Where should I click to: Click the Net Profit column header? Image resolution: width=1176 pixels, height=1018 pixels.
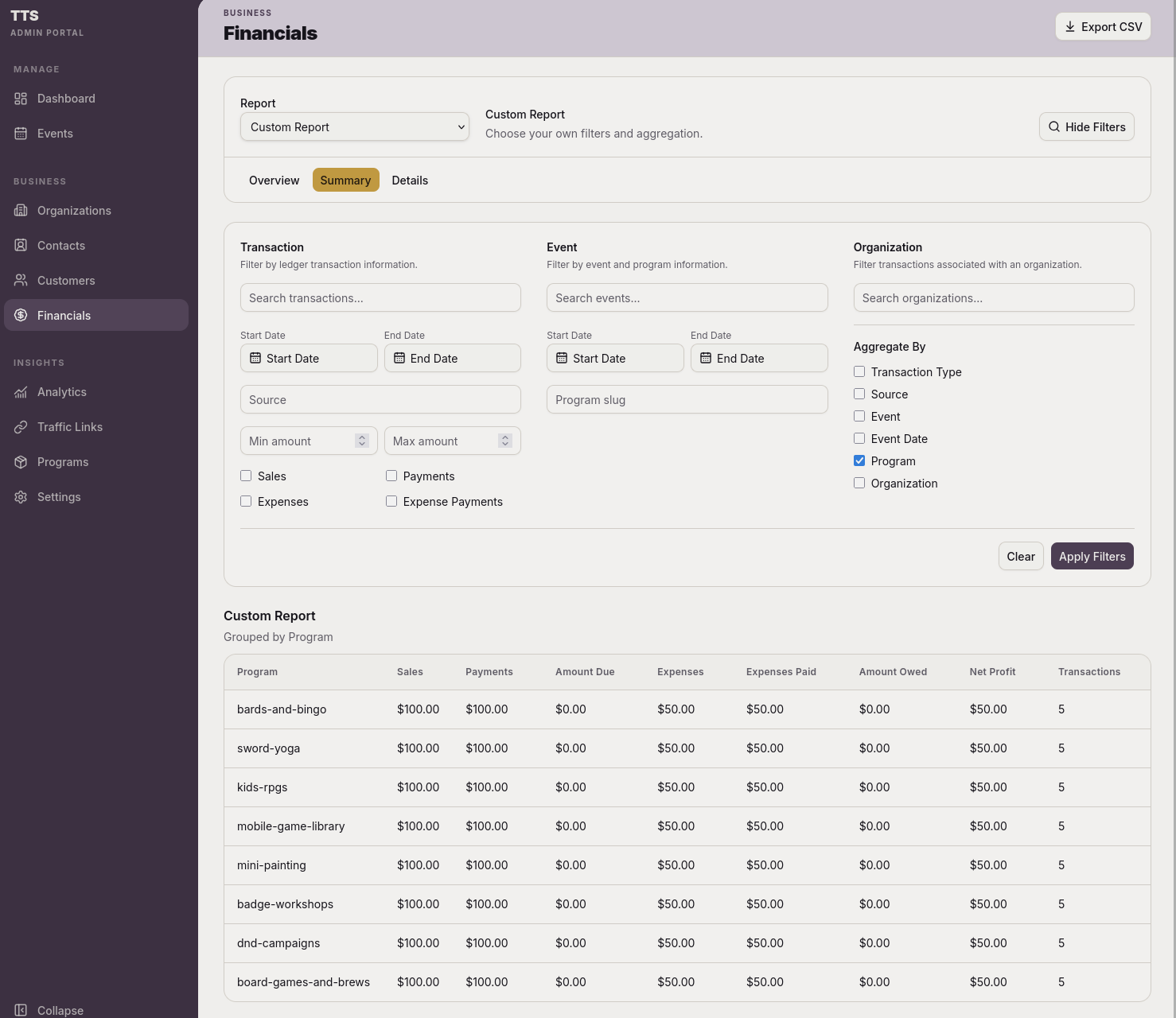[x=992, y=672]
